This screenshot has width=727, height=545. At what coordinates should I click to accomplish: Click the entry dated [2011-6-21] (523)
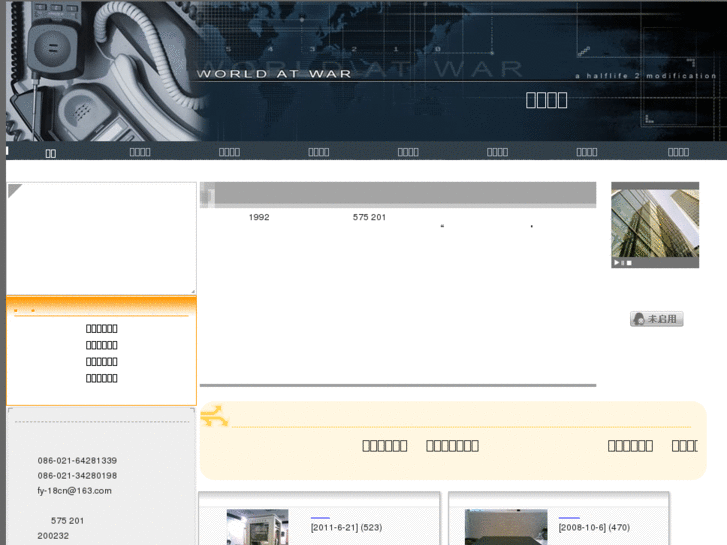[346, 527]
